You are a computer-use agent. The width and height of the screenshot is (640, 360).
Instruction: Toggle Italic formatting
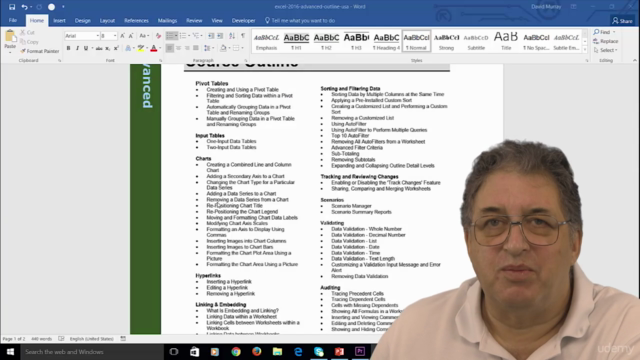(x=77, y=48)
